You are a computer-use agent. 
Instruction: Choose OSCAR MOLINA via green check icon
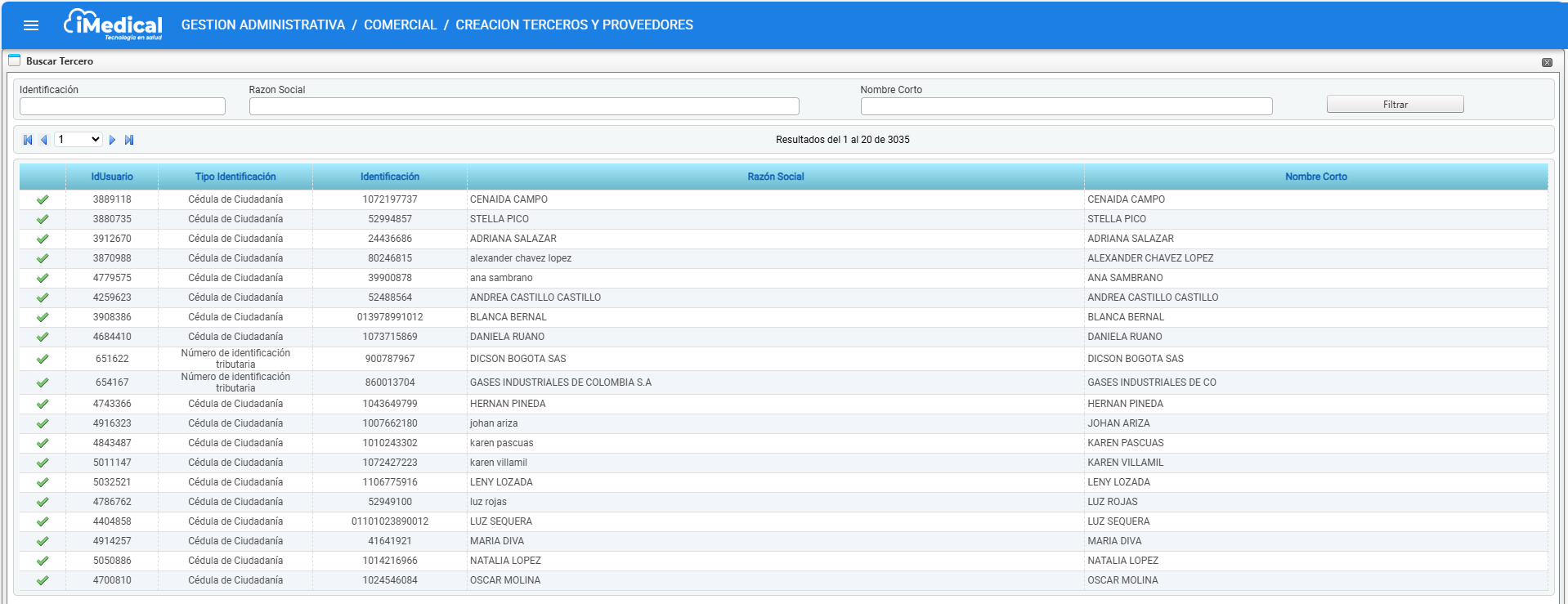43,580
